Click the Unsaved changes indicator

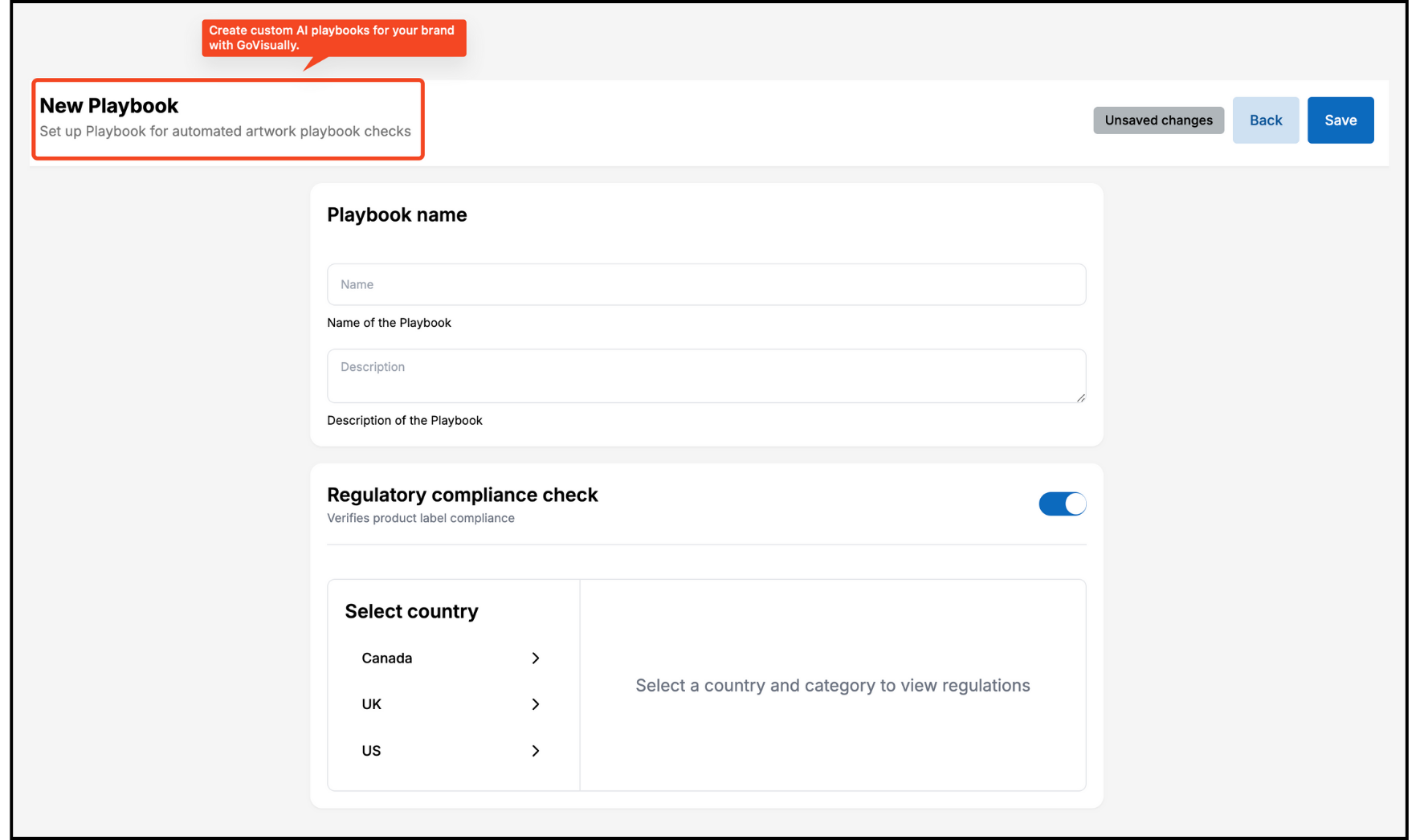coord(1158,120)
